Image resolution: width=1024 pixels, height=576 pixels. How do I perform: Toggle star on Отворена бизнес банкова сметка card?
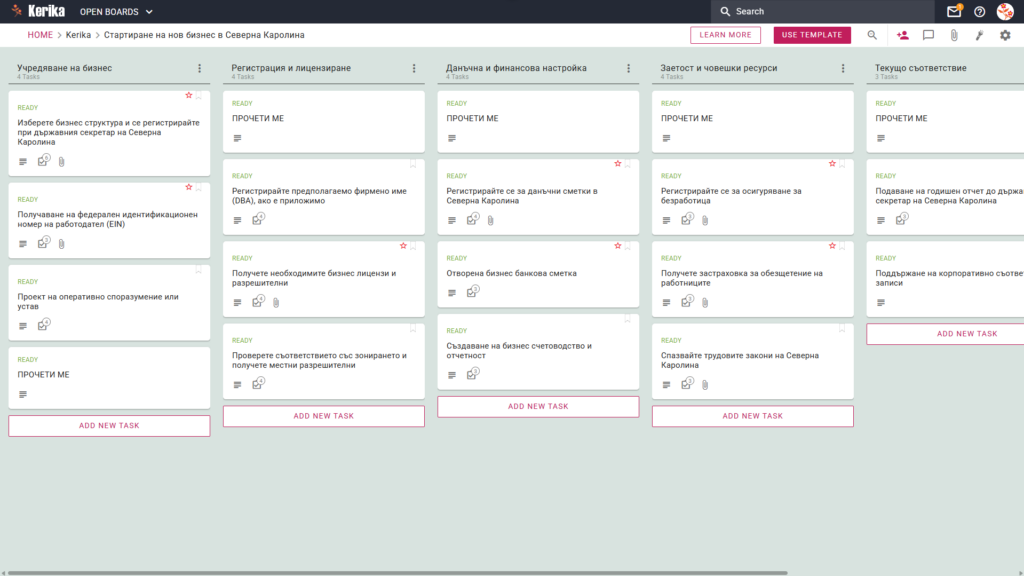618,246
